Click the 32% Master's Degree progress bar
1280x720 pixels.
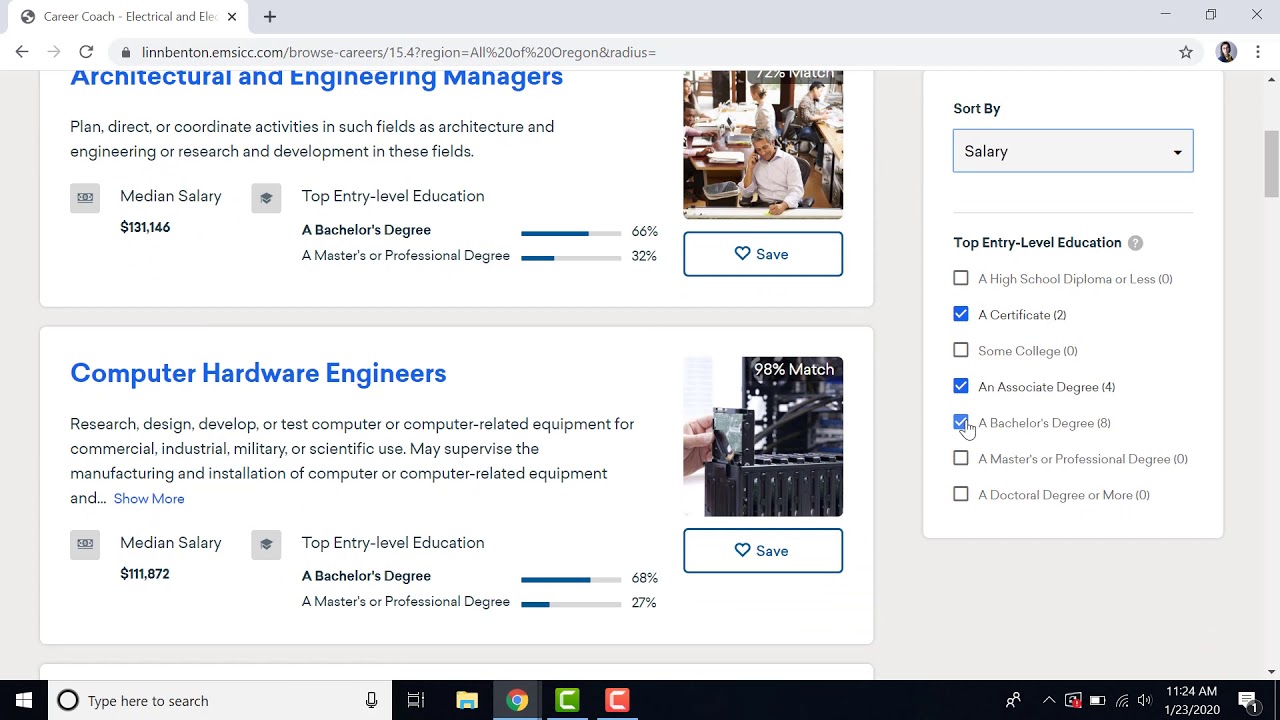571,258
